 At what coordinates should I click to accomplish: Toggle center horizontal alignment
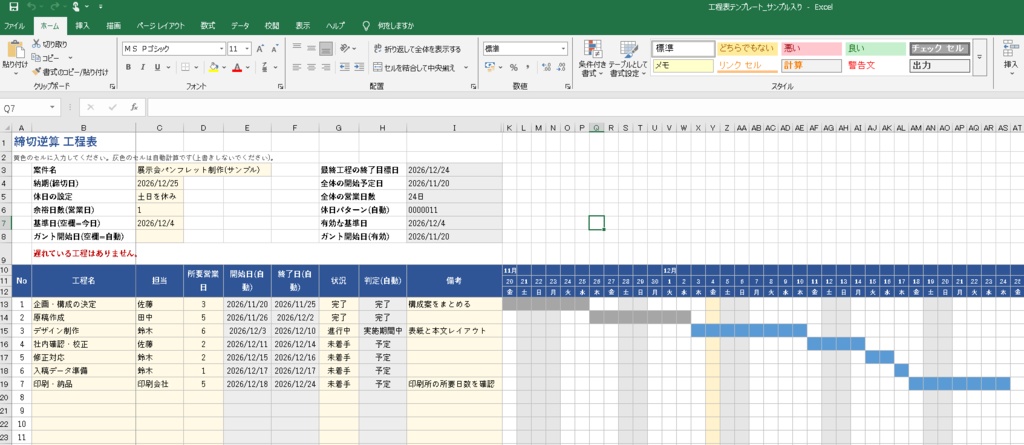point(312,67)
